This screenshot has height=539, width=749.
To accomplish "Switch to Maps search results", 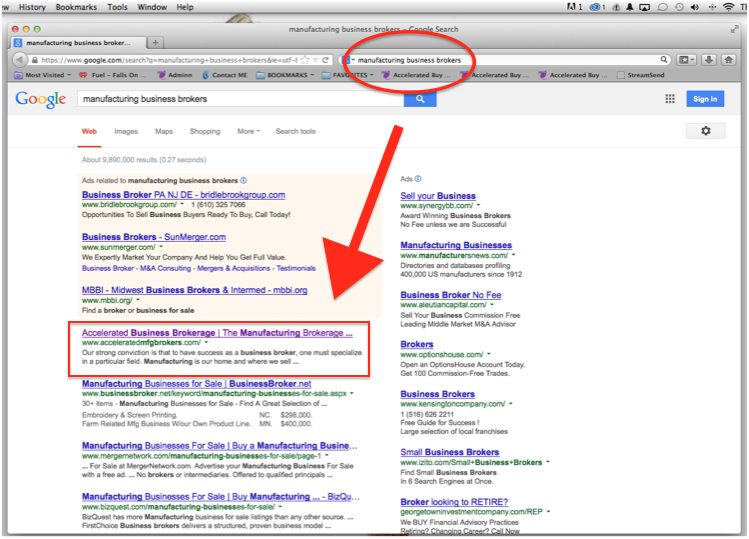I will (x=164, y=131).
